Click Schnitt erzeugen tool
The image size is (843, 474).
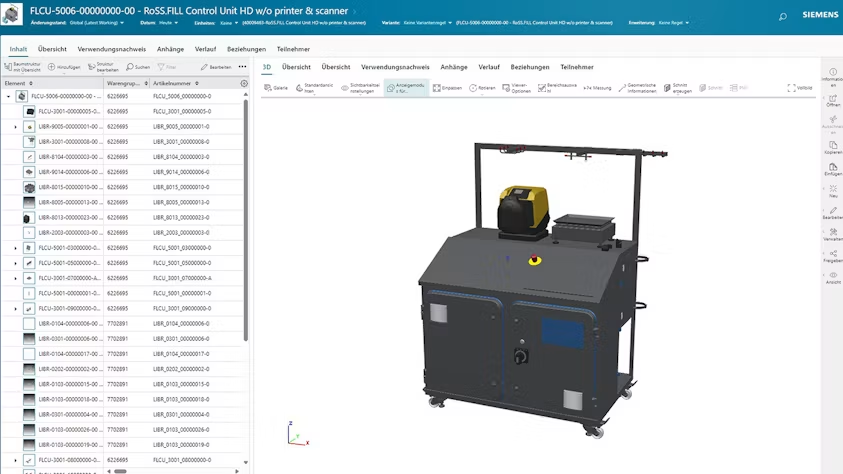(677, 88)
